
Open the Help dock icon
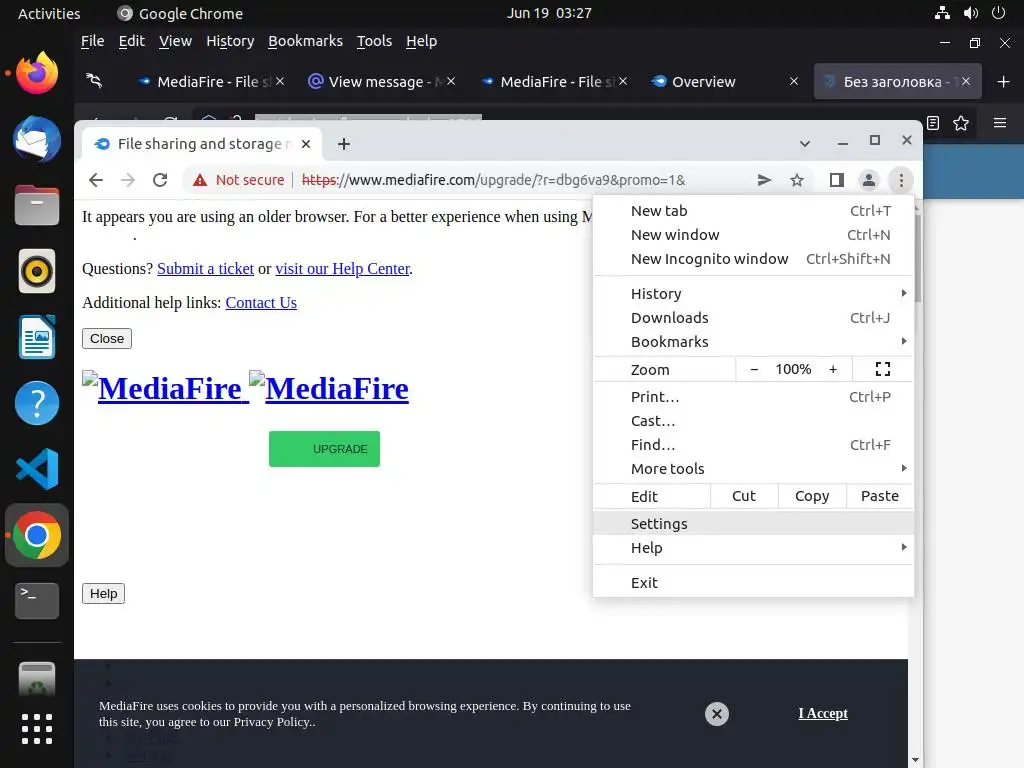(37, 403)
